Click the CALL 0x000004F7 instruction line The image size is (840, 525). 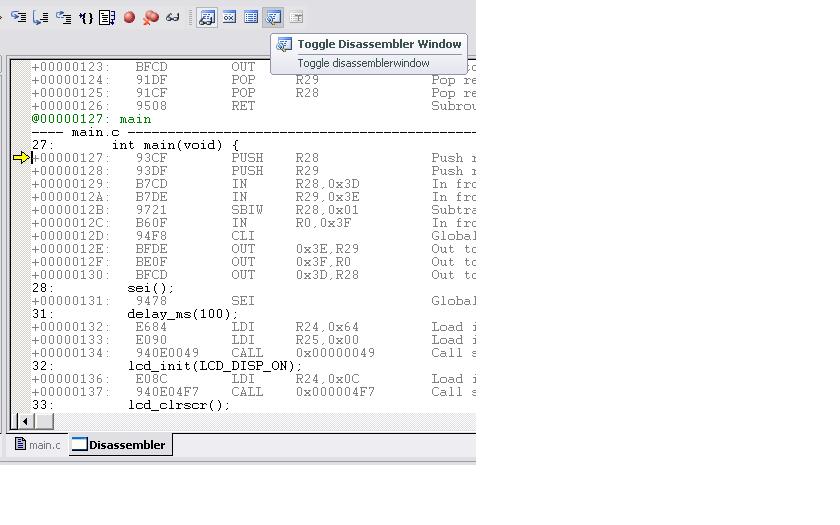pos(253,392)
